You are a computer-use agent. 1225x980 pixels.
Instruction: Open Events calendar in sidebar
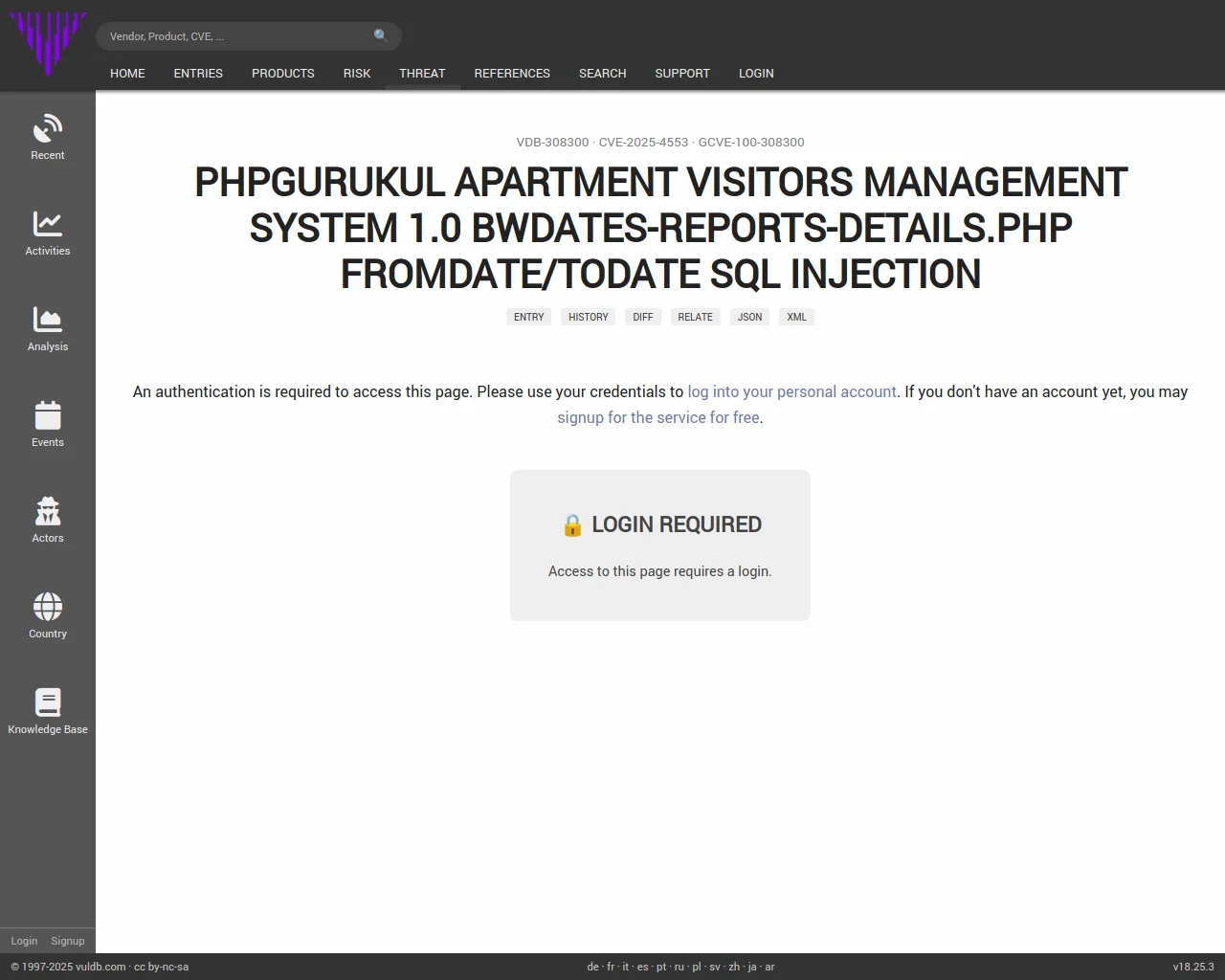[x=48, y=426]
